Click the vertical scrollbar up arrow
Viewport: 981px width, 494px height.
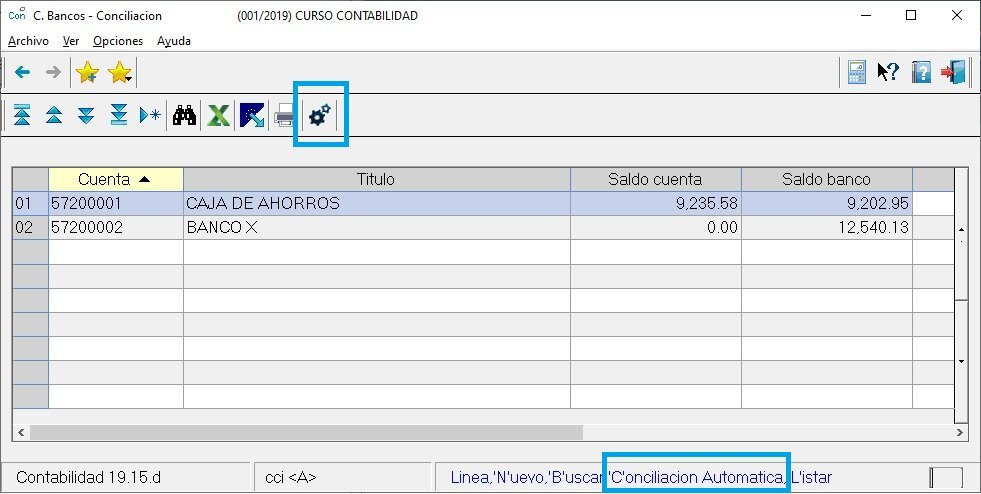(962, 229)
